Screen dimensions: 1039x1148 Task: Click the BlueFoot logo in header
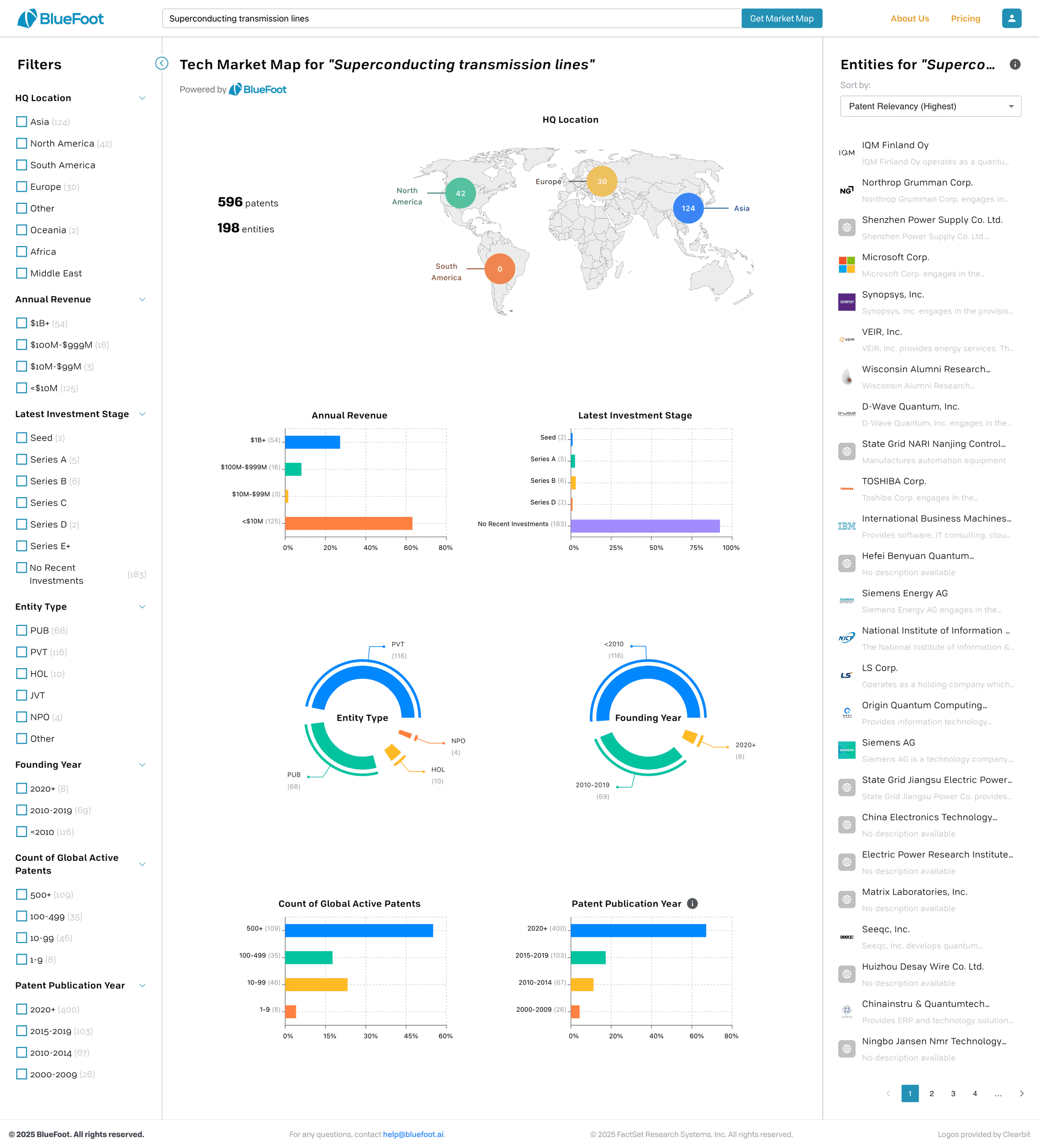click(60, 18)
